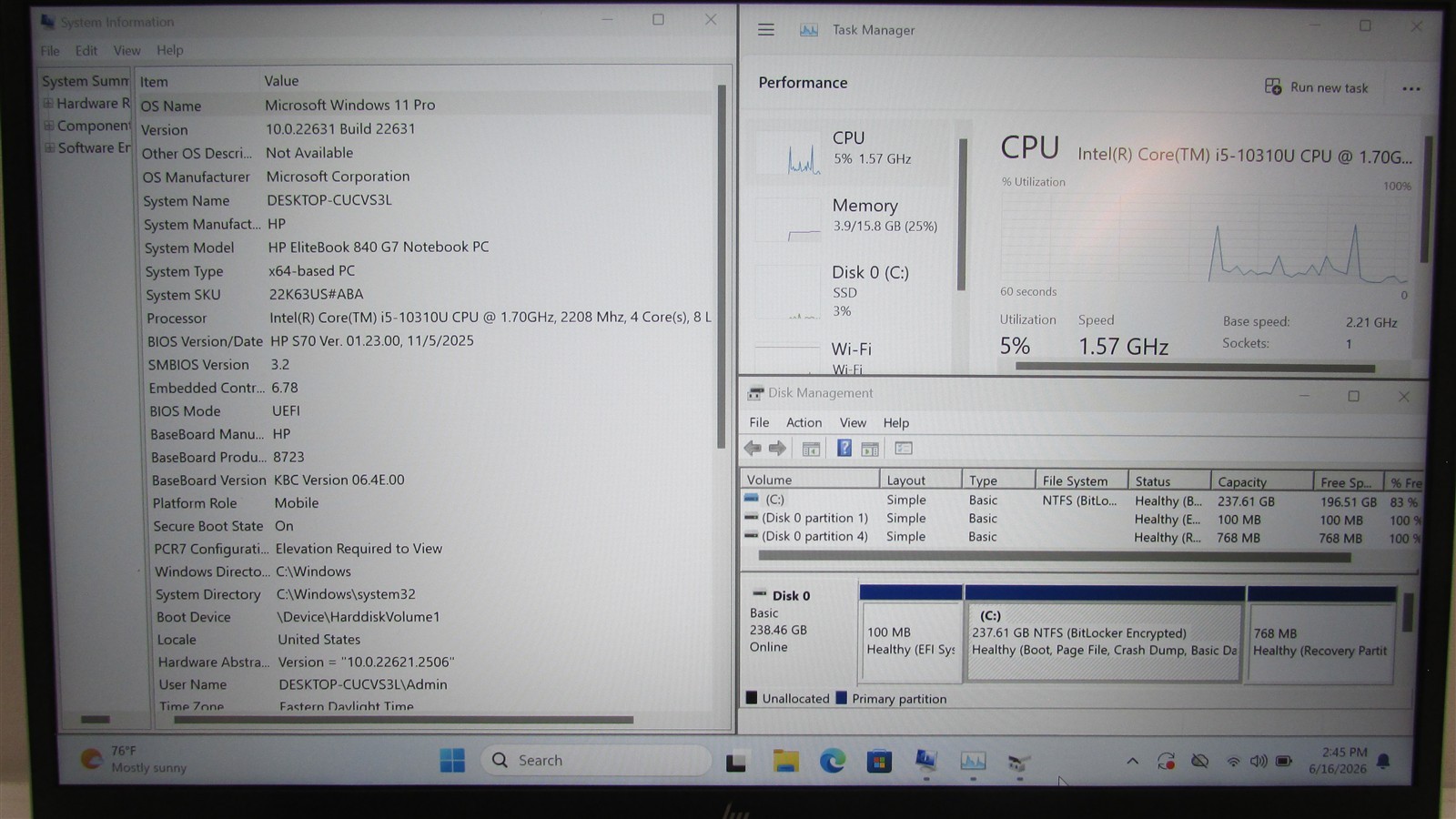Open Microsoft Store from the taskbar
The width and height of the screenshot is (1456, 819).
879,761
